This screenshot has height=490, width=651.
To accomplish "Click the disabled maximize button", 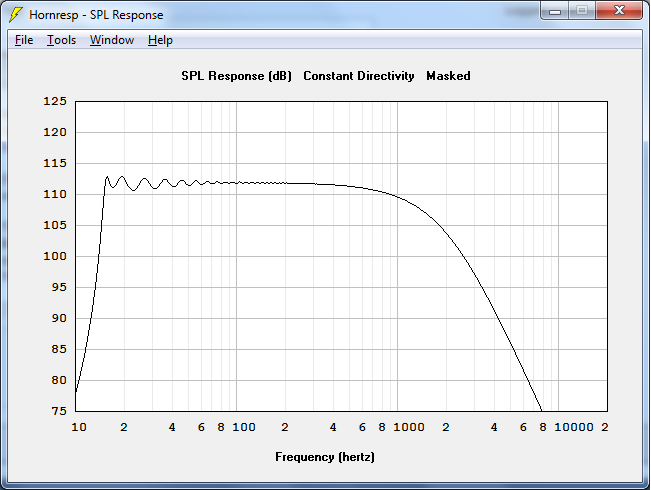I will tap(582, 11).
